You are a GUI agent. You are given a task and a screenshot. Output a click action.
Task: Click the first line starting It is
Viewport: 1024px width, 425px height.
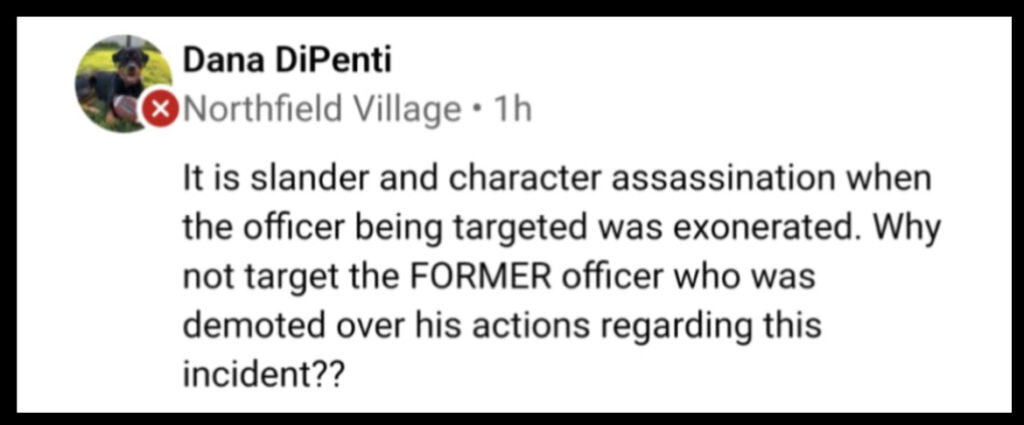pos(558,180)
